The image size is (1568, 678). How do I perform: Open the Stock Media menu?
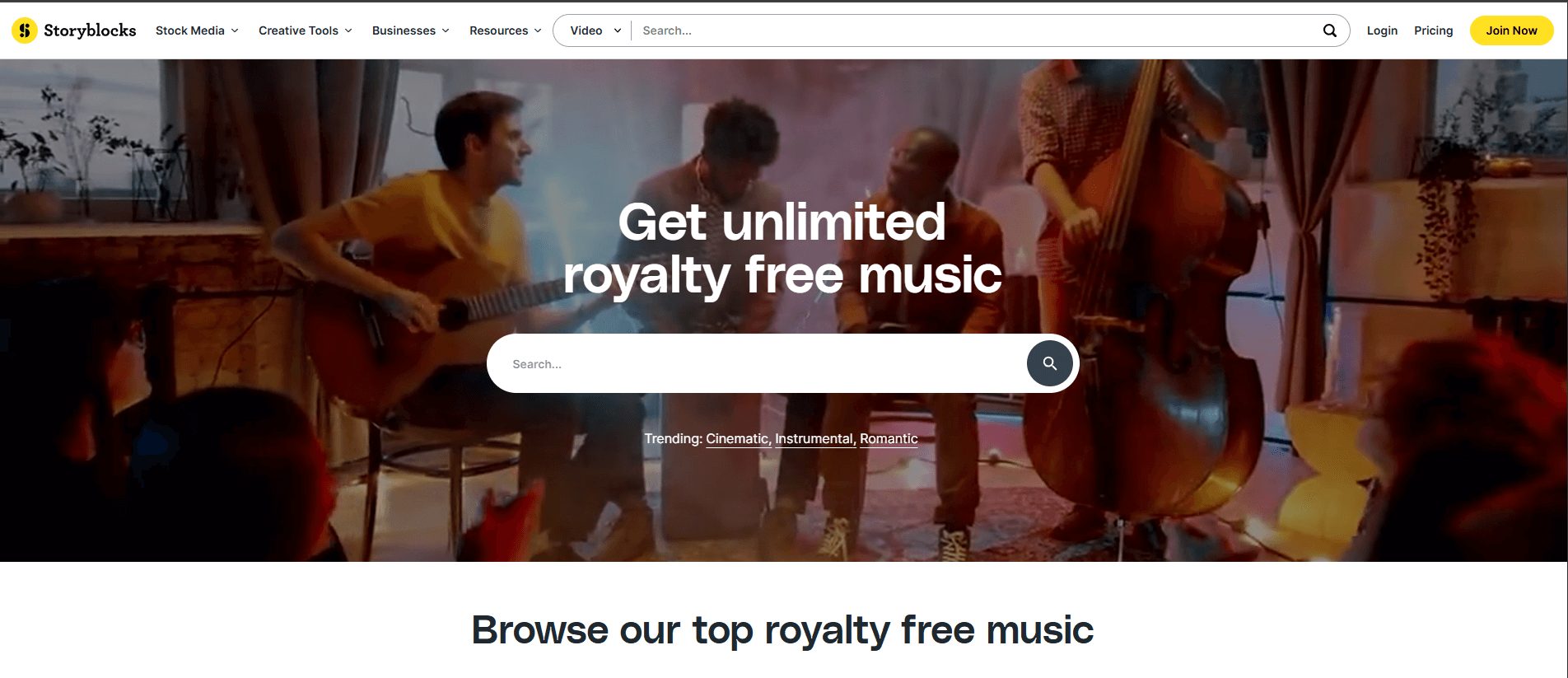(197, 30)
